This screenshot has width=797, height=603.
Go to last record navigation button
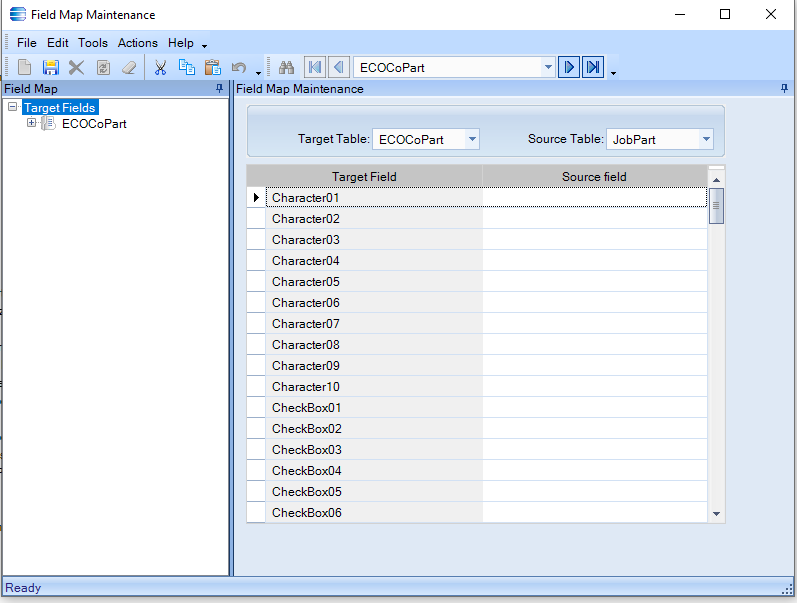593,67
